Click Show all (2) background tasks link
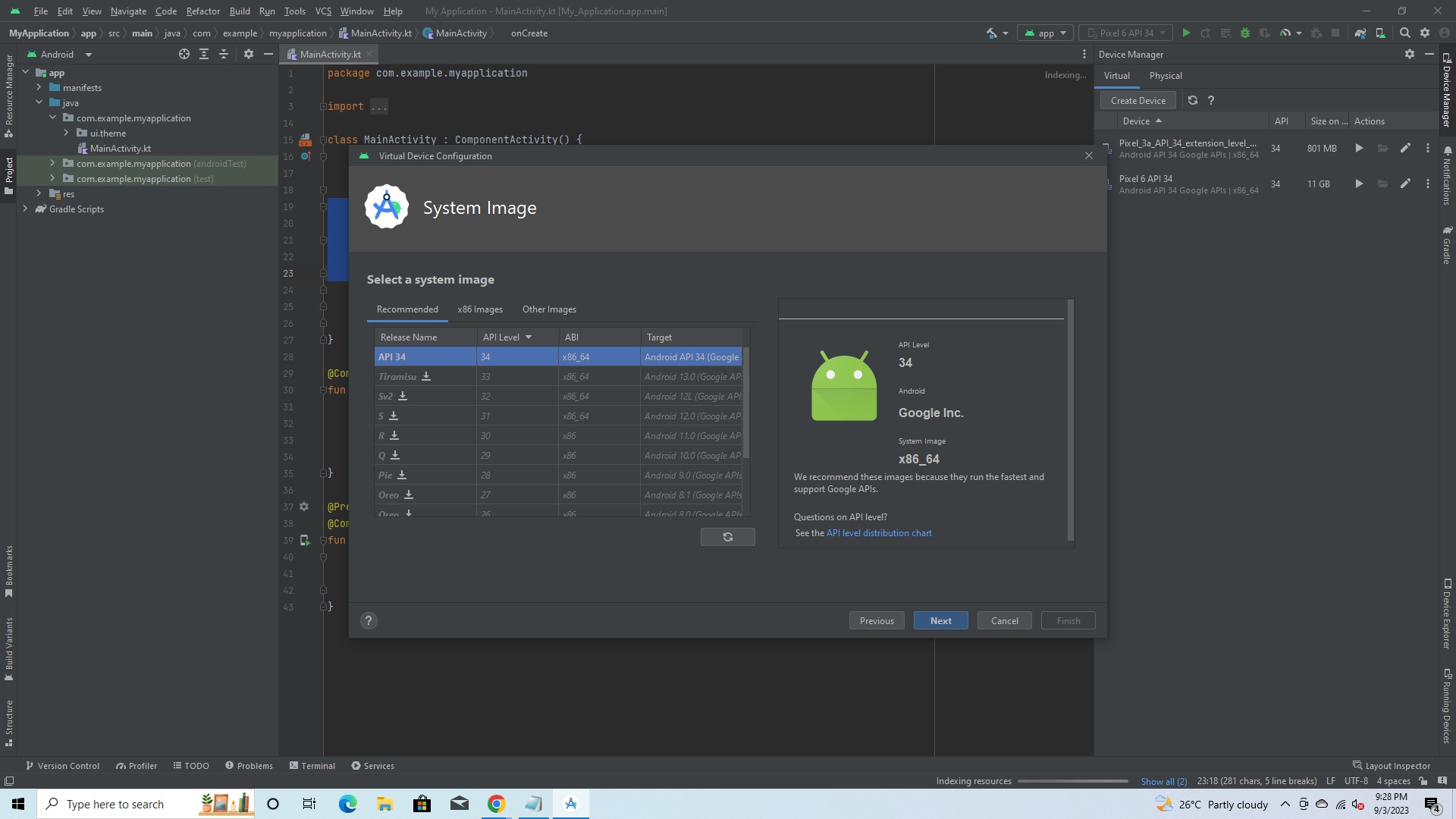 click(1163, 781)
